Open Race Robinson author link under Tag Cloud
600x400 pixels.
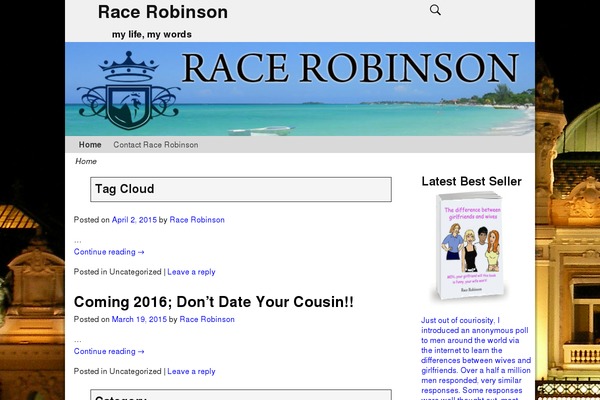[197, 220]
